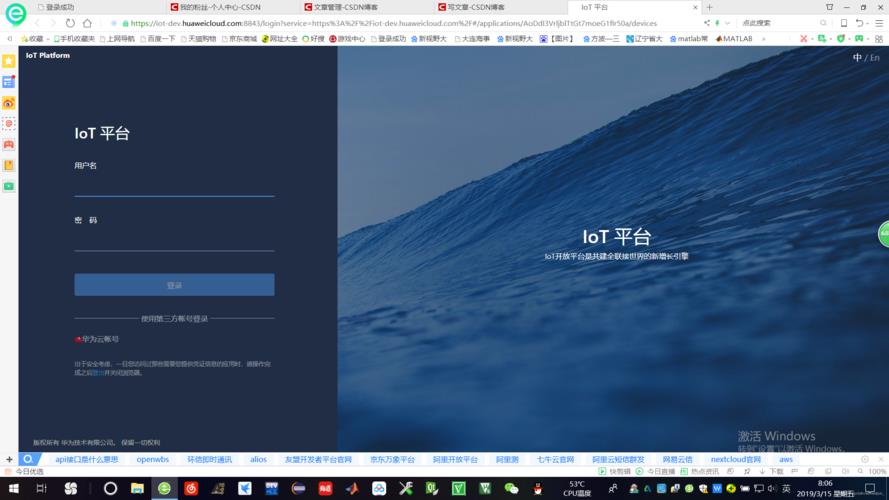Image resolution: width=889 pixels, height=500 pixels.
Task: Open the 360 browser logo menu
Action: coord(15,14)
